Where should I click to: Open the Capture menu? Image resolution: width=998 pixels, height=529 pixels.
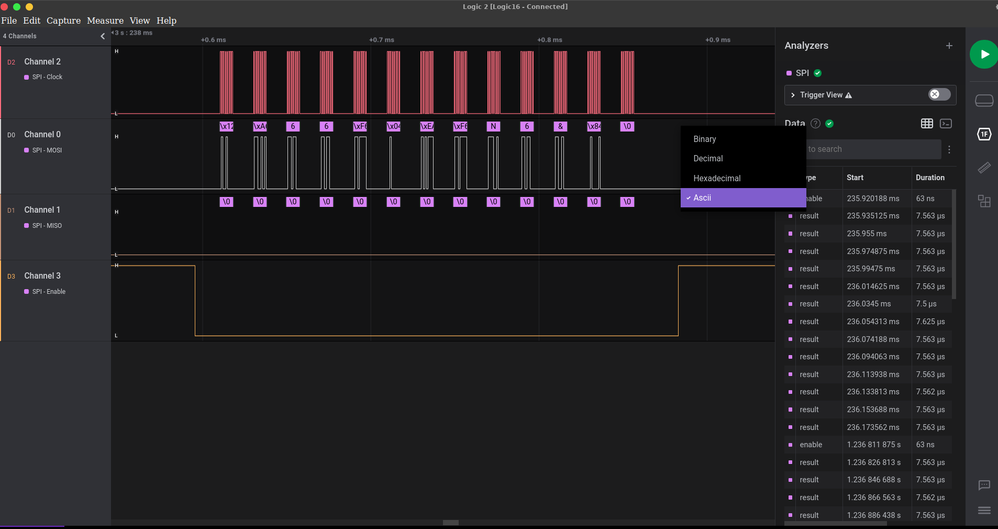63,20
